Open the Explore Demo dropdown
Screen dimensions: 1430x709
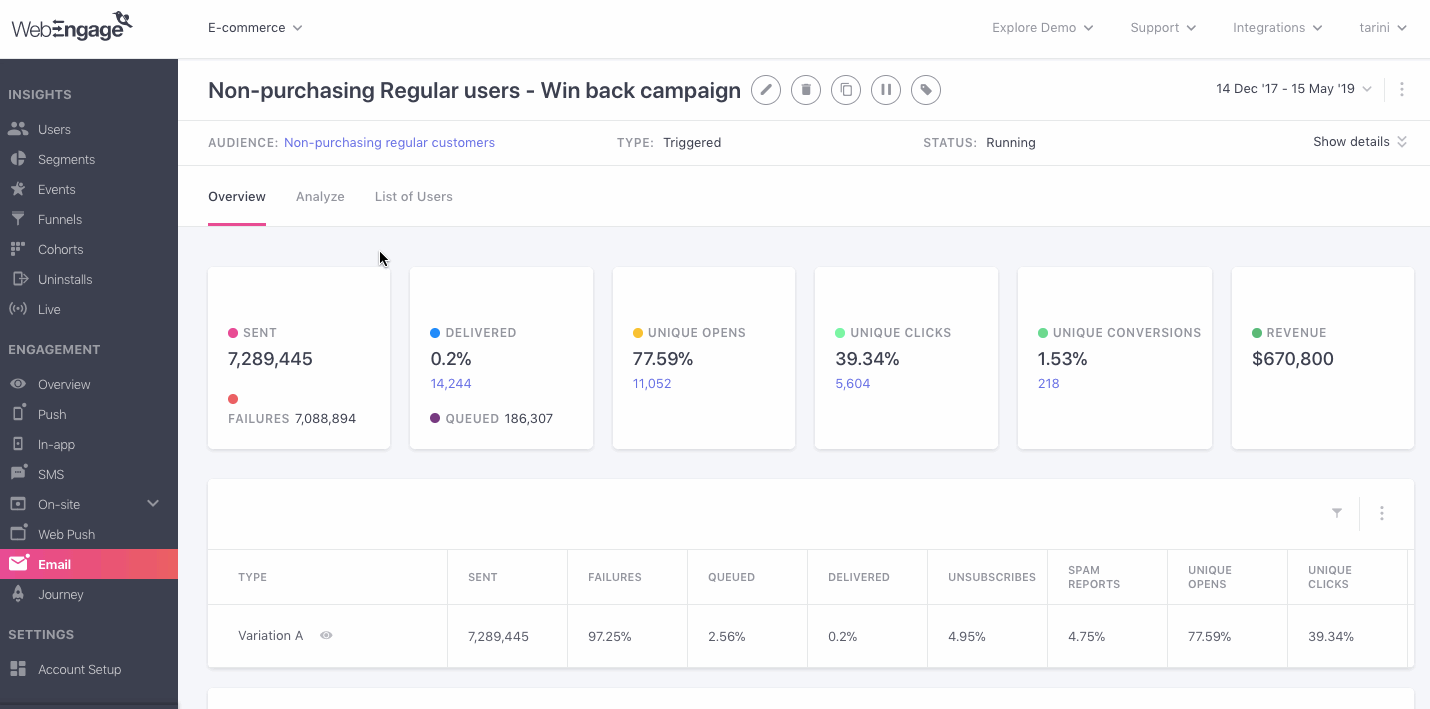(1043, 28)
